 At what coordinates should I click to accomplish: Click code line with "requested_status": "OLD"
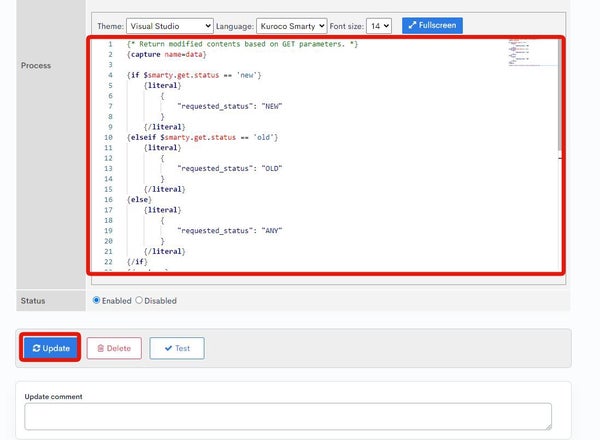[x=230, y=168]
